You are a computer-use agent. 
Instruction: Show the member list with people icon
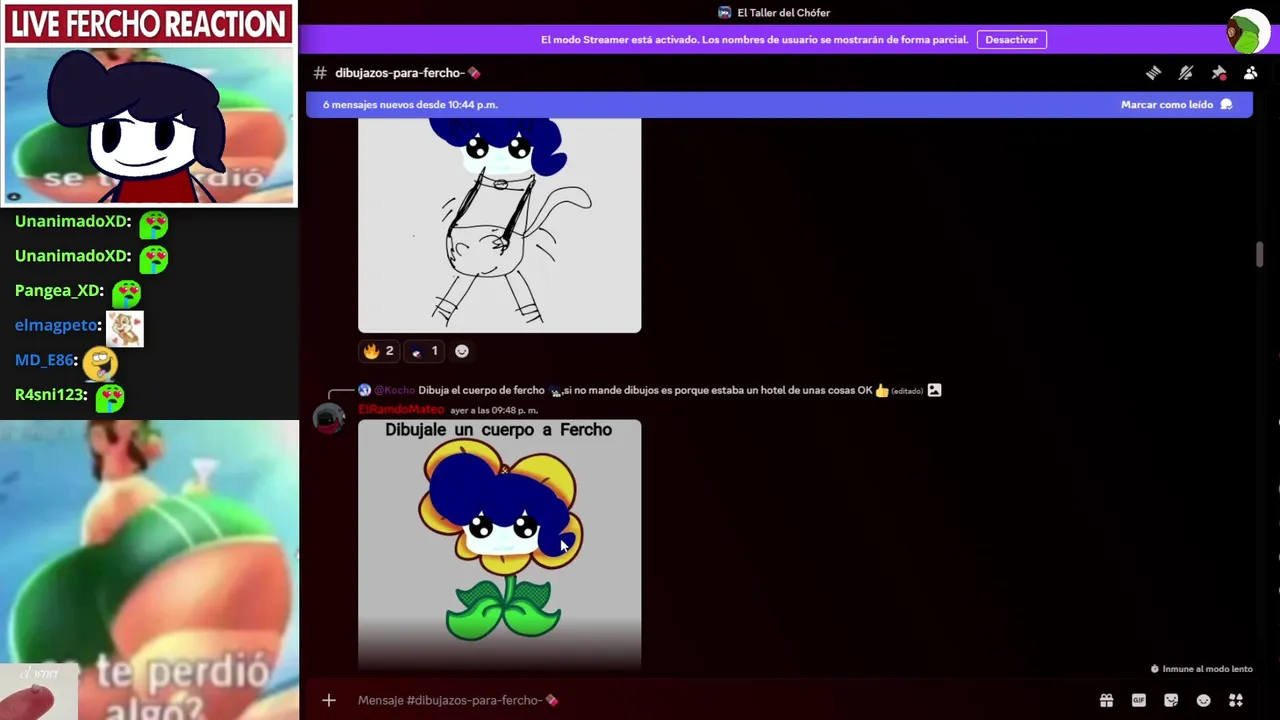[x=1251, y=73]
